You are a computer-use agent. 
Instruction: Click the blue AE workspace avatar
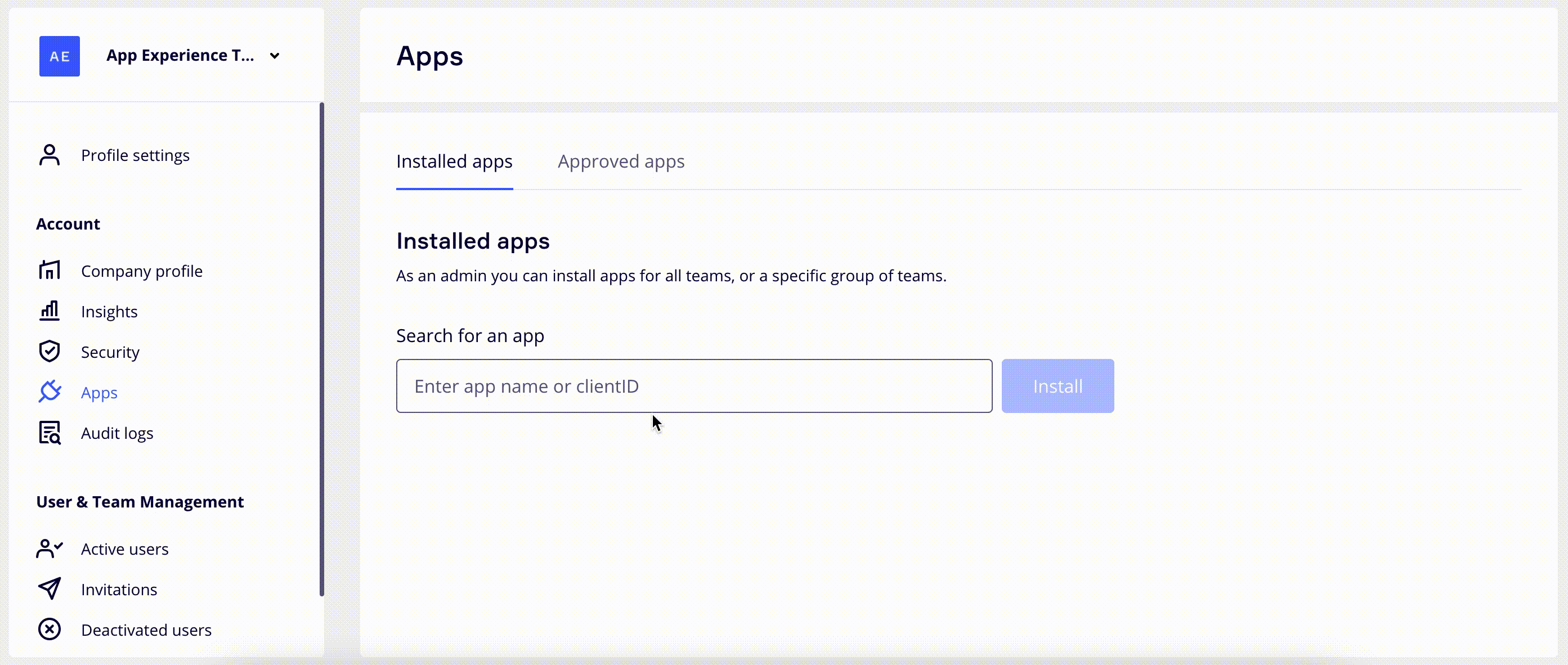[x=60, y=56]
